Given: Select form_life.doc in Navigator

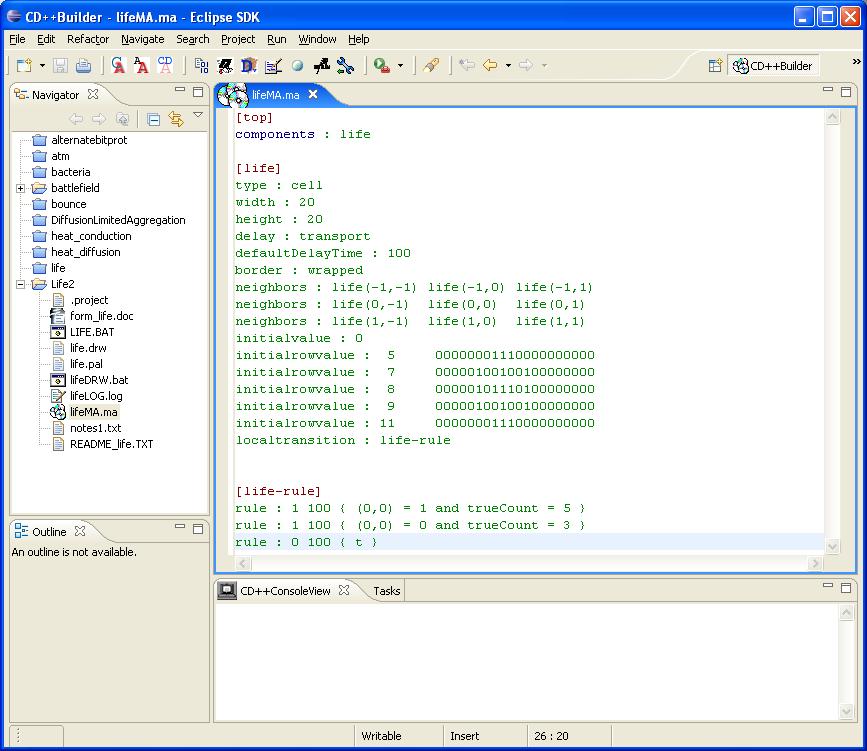Looking at the screenshot, I should (x=102, y=316).
